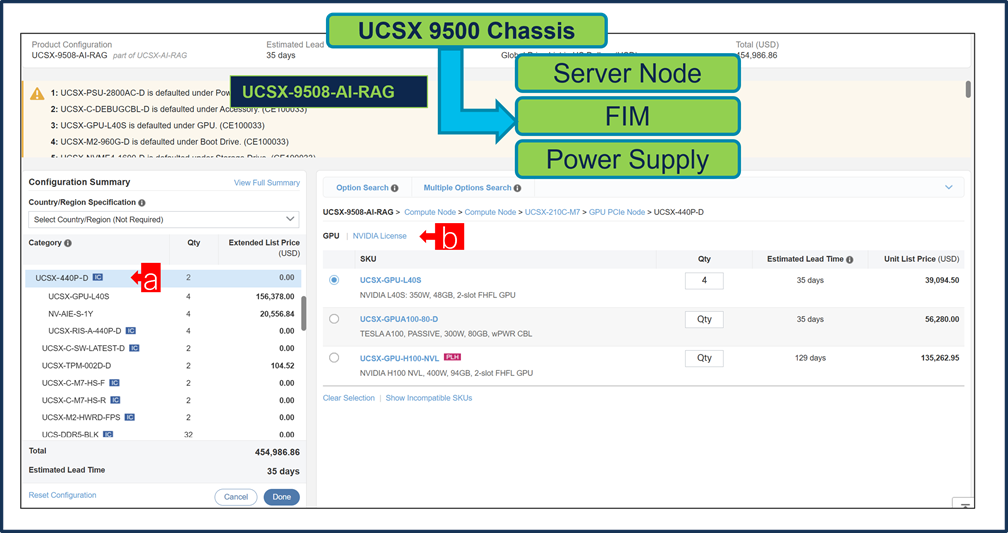
Task: Expand the options search panel chevron
Action: click(949, 188)
